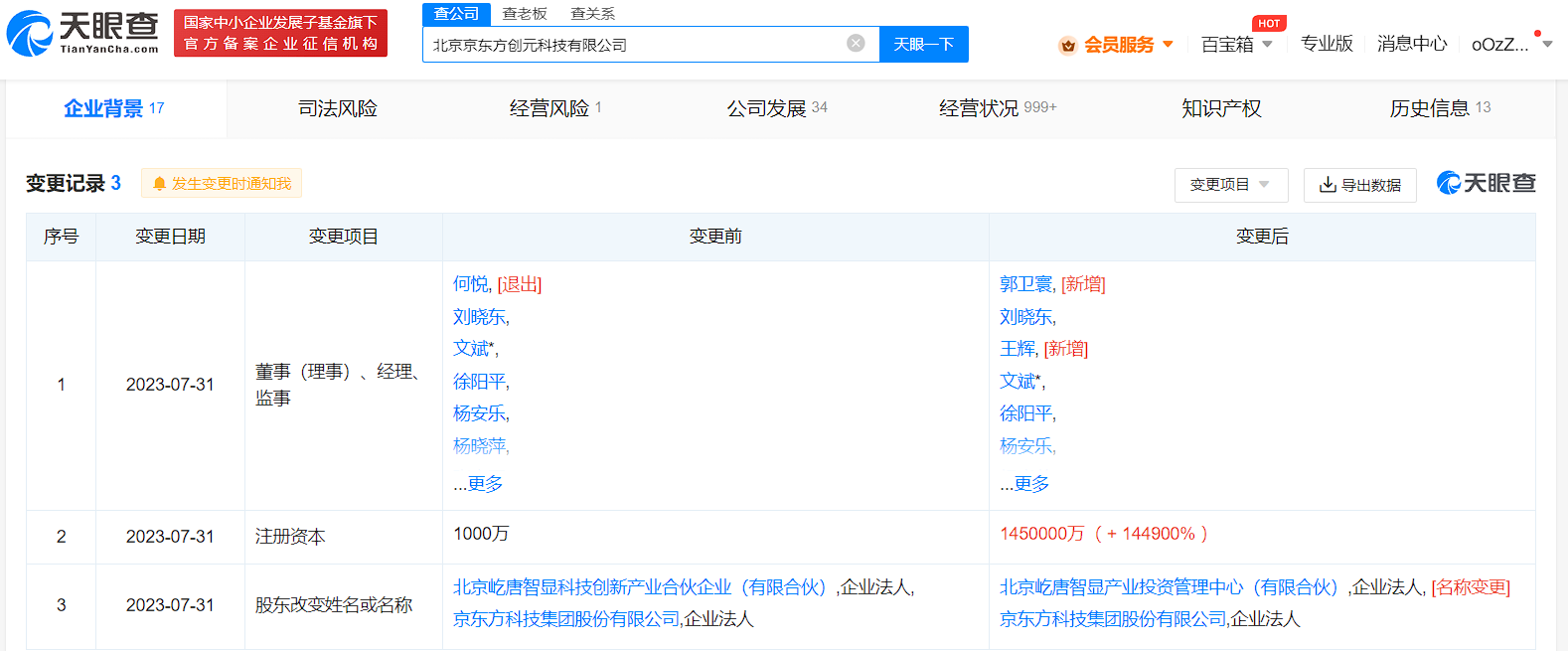Expand the 百宝箱 dropdown arrow

click(1267, 45)
